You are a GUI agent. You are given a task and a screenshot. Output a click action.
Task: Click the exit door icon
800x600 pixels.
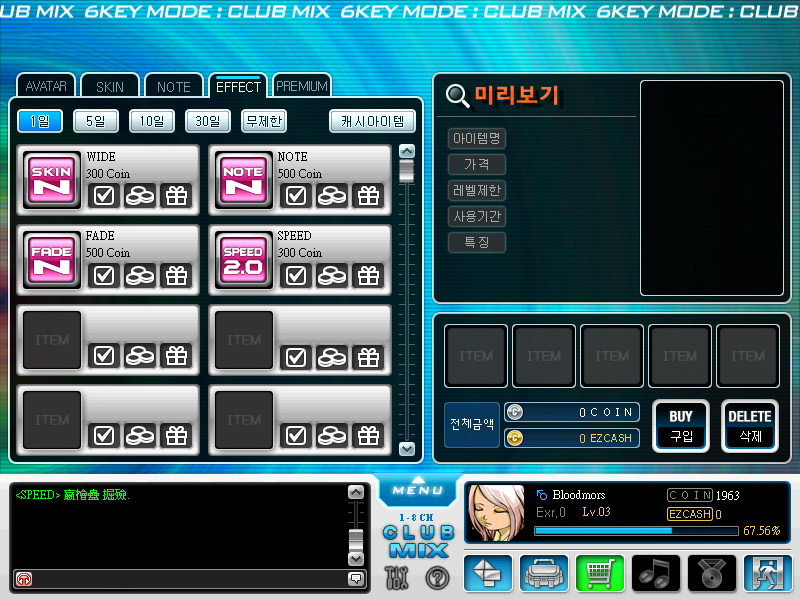[x=767, y=573]
